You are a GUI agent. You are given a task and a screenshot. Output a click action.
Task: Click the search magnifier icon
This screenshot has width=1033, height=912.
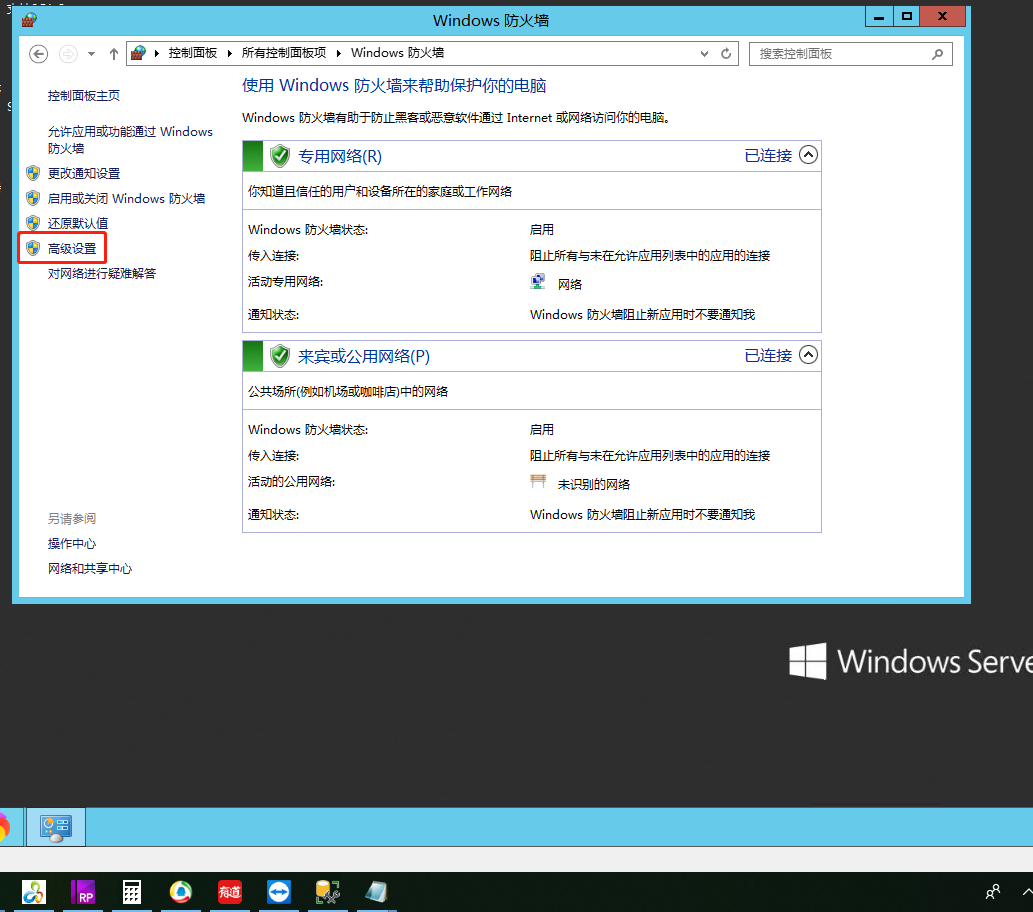point(937,54)
